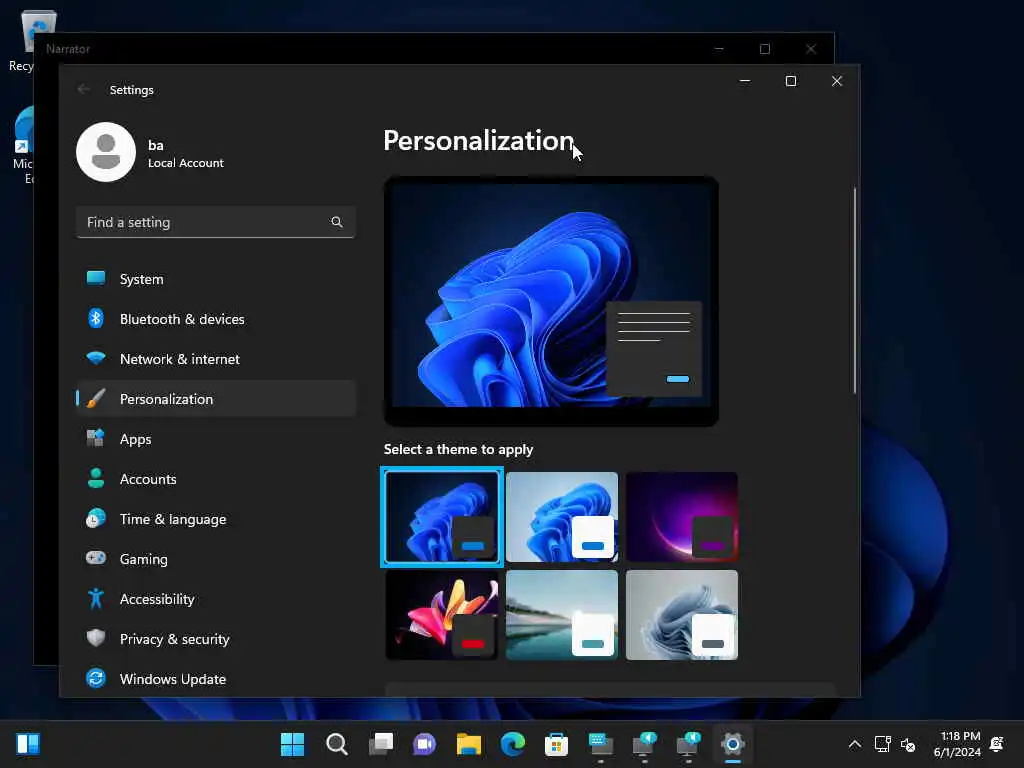Open Privacy & security settings
The image size is (1024, 768).
(x=216, y=639)
